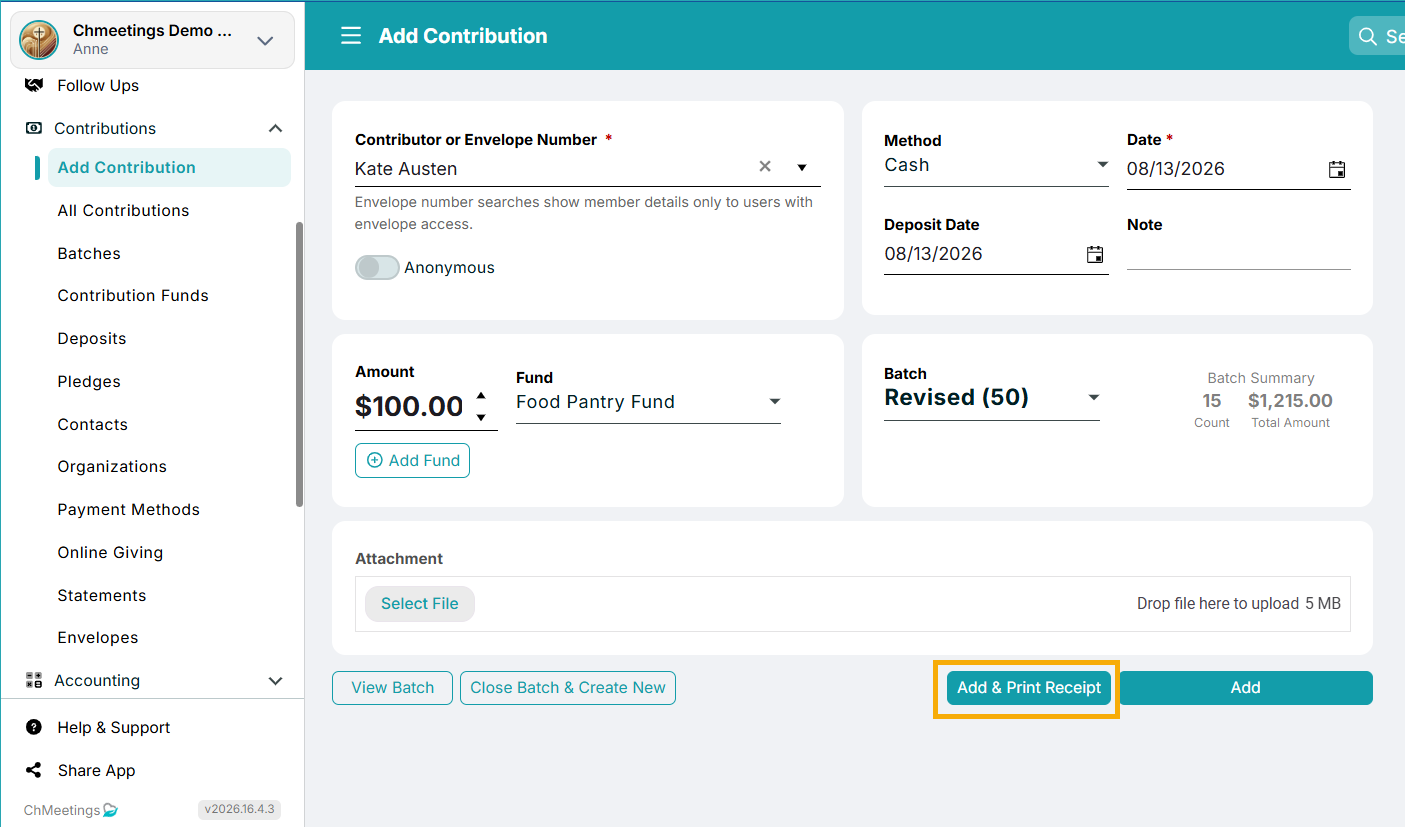Collapse the Contributions sidebar section

[x=276, y=128]
